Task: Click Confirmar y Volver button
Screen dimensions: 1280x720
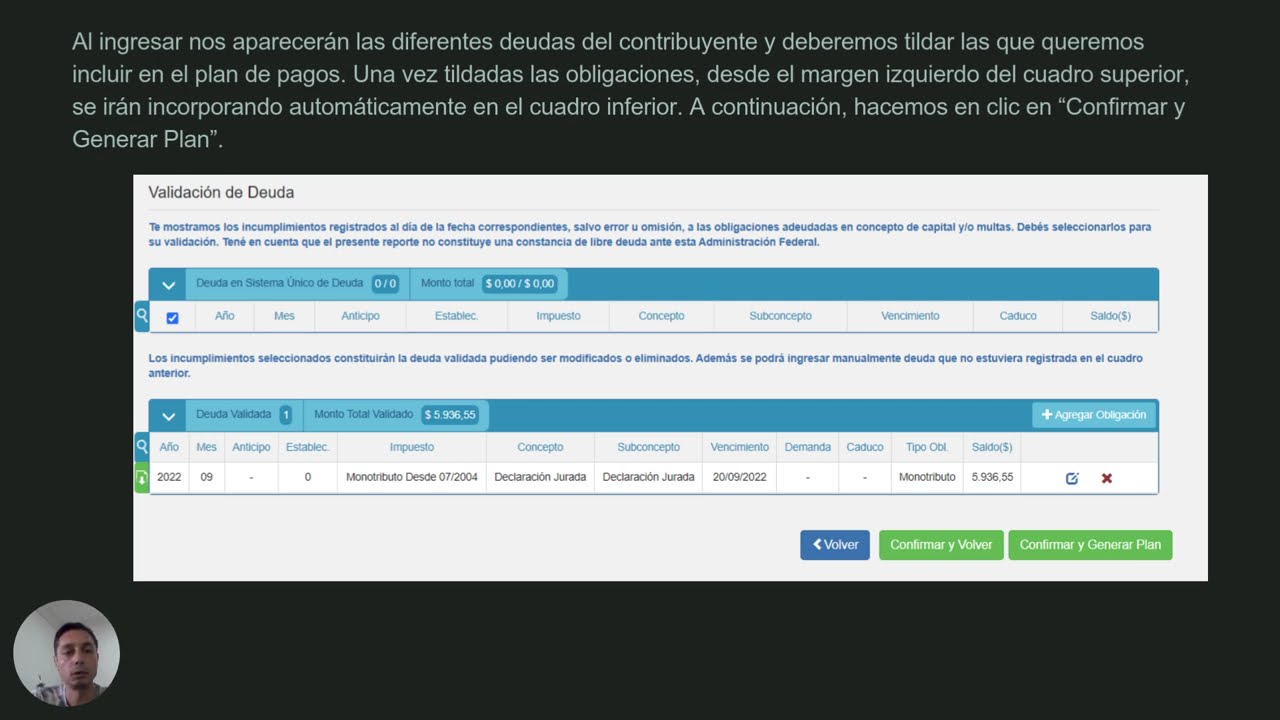Action: (x=941, y=545)
